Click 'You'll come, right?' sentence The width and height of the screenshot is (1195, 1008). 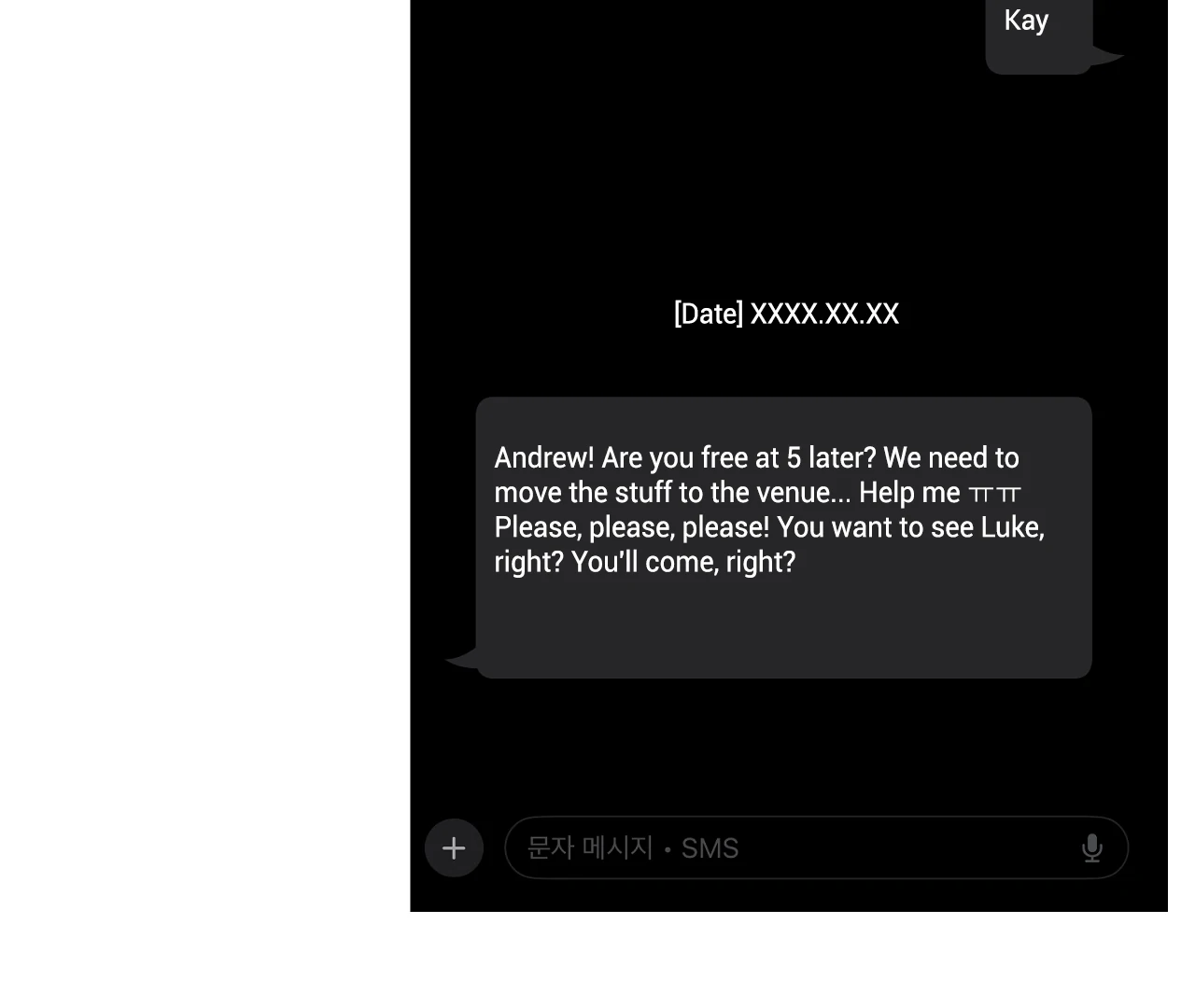coord(683,562)
